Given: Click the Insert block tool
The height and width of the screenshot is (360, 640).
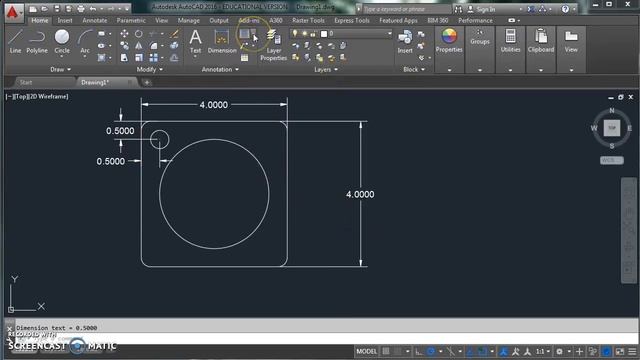Looking at the screenshot, I should click(x=405, y=41).
